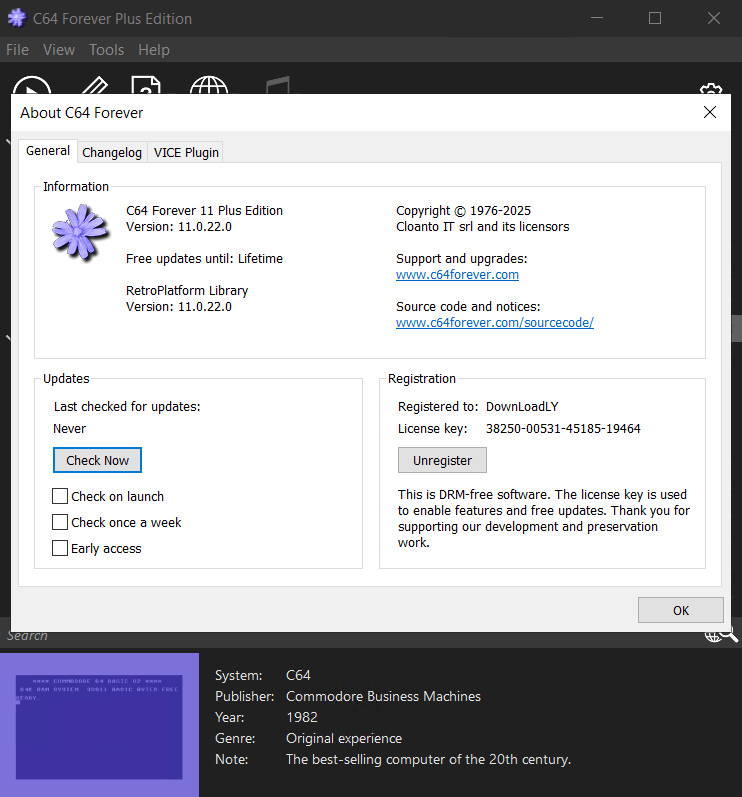Open the Help menu
Screen dimensions: 742x797
pos(154,50)
